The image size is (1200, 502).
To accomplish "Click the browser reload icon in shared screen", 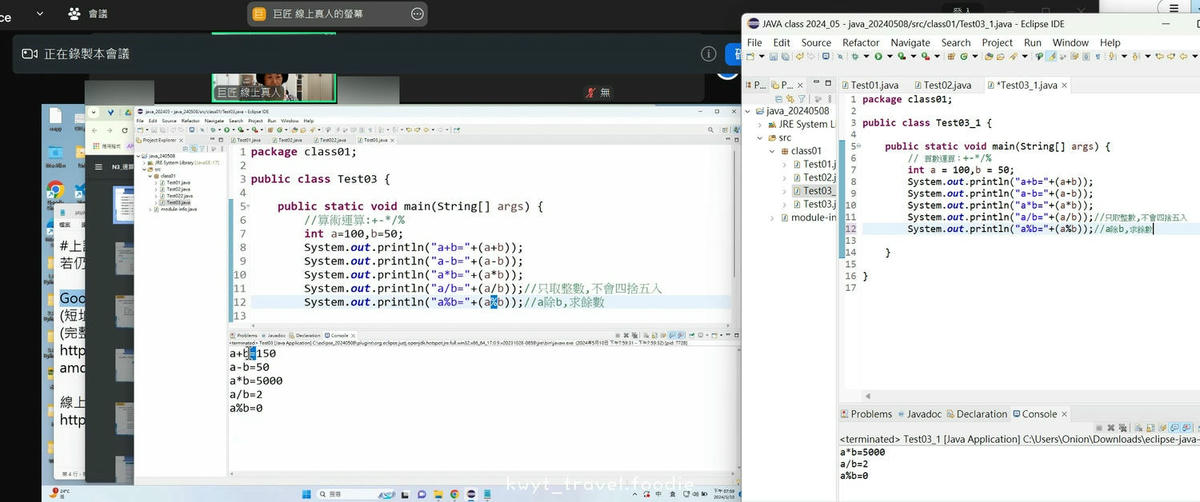I will 125,130.
